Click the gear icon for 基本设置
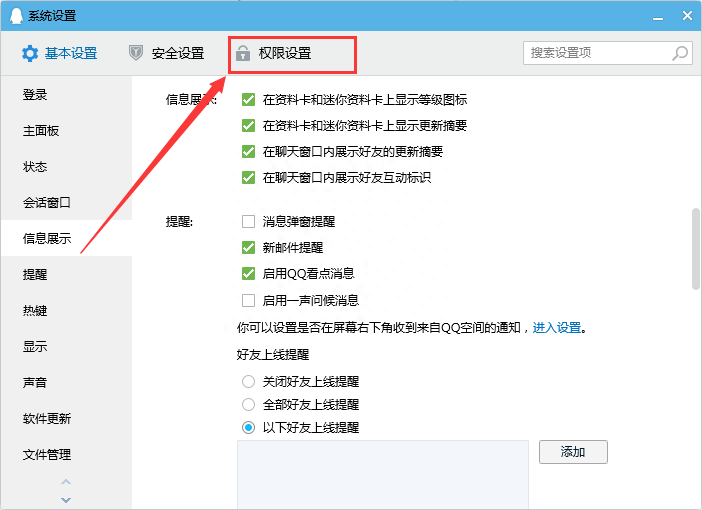The image size is (702, 510). 30,53
